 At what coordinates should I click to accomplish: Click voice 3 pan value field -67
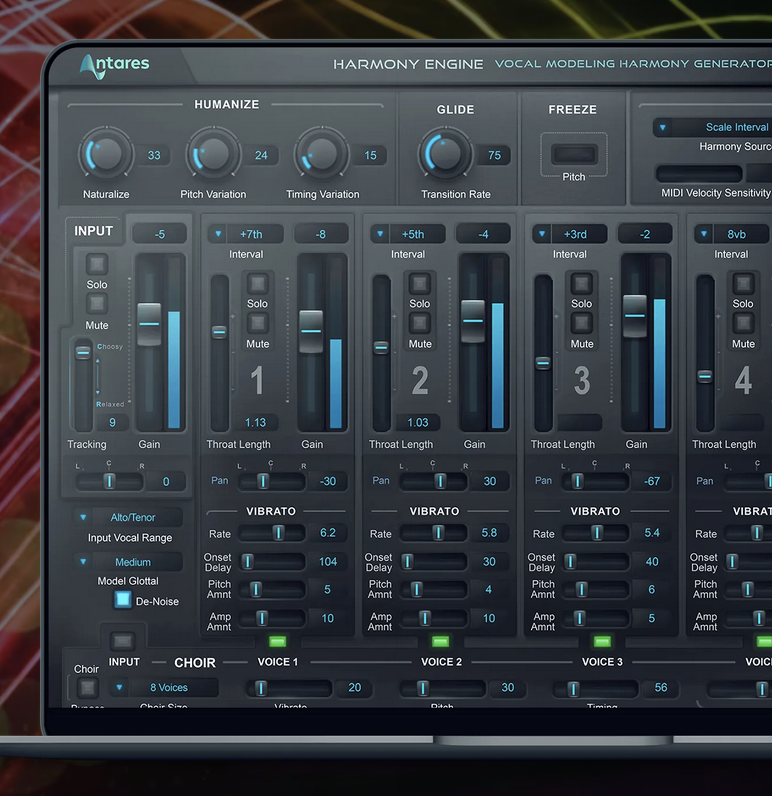(652, 481)
